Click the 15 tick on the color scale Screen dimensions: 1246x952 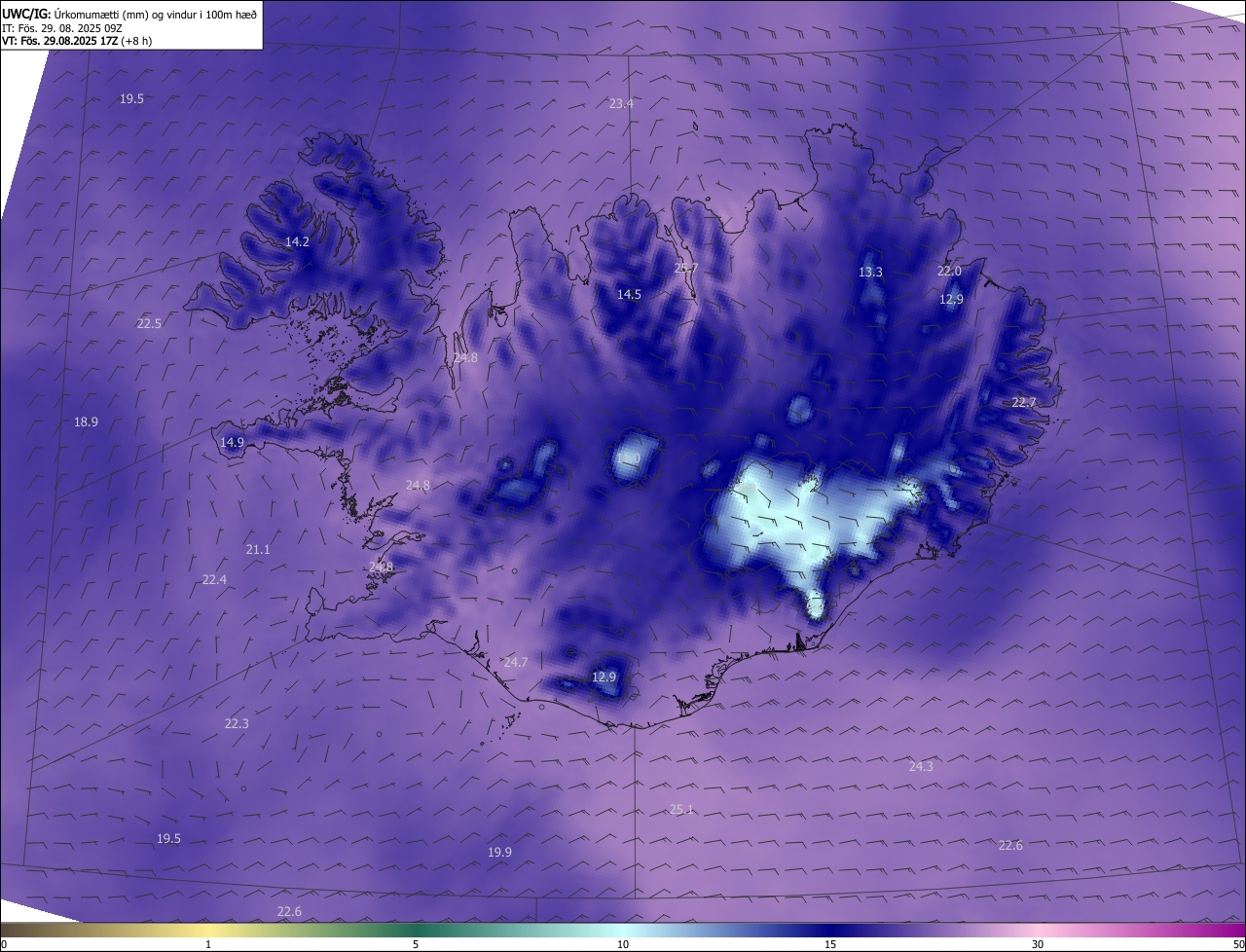coord(830,944)
